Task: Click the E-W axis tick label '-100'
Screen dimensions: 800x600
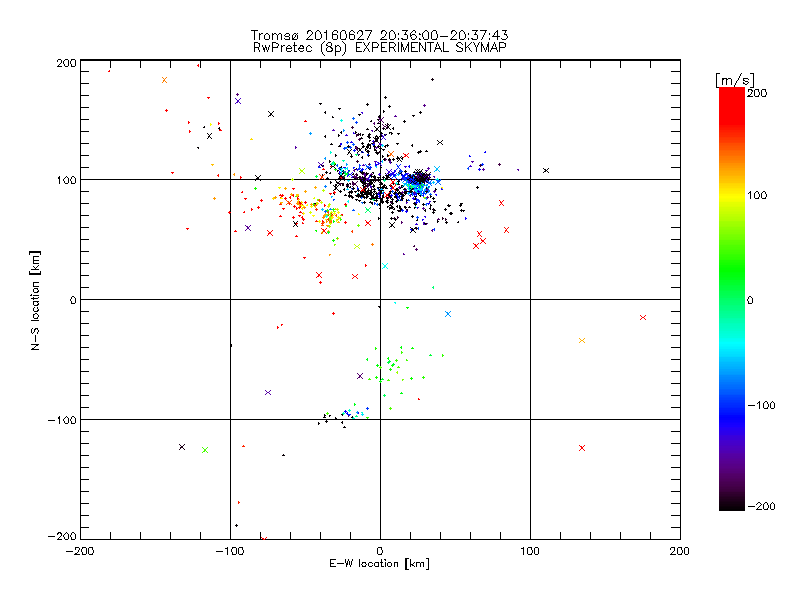Action: (230, 551)
